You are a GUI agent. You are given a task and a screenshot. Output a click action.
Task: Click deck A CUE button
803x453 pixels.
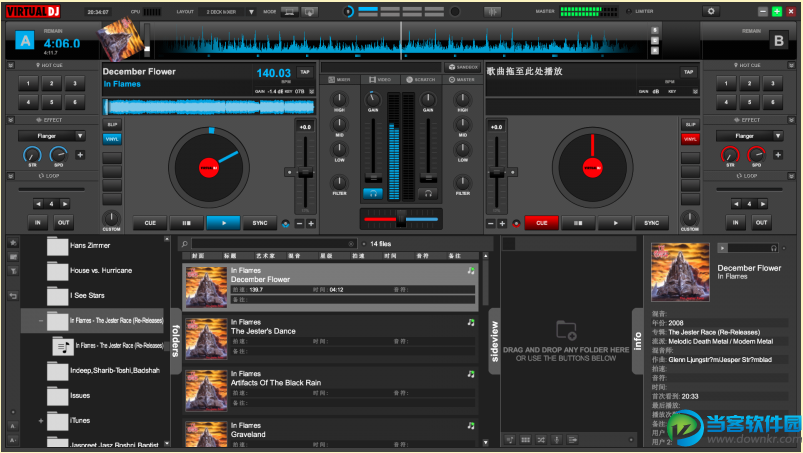pos(150,223)
